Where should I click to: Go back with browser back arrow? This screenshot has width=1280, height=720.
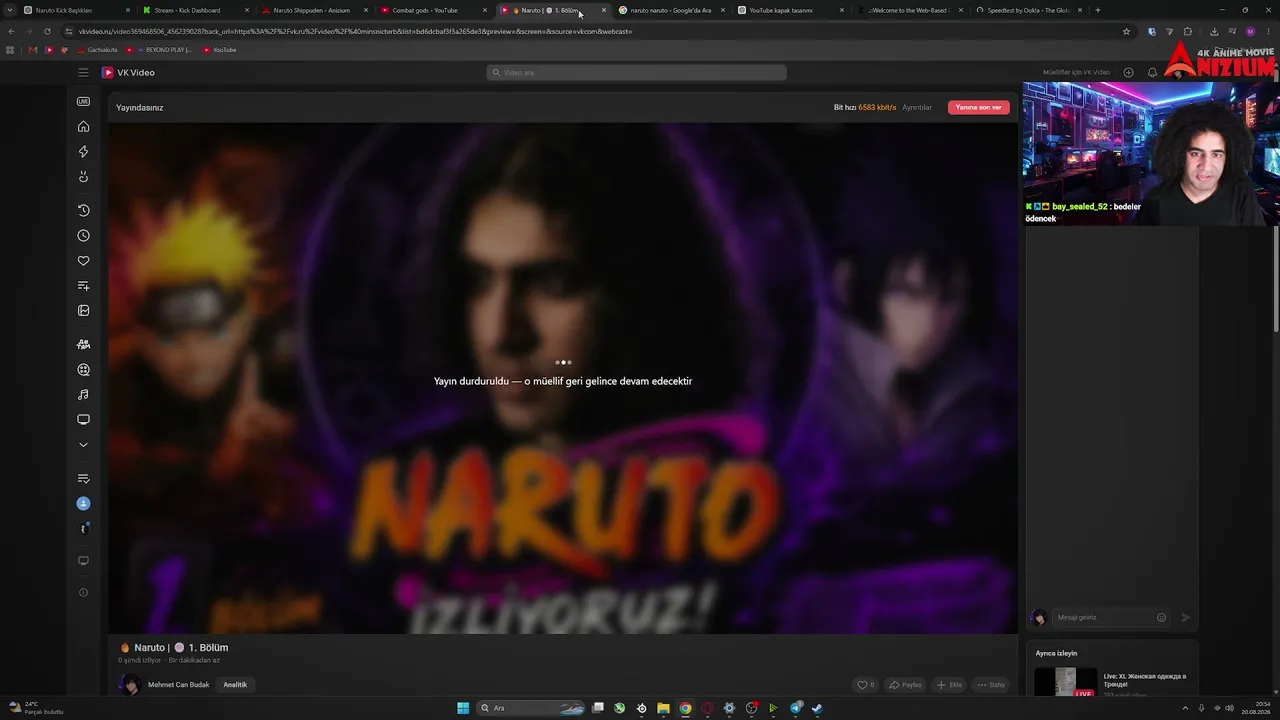(x=11, y=31)
